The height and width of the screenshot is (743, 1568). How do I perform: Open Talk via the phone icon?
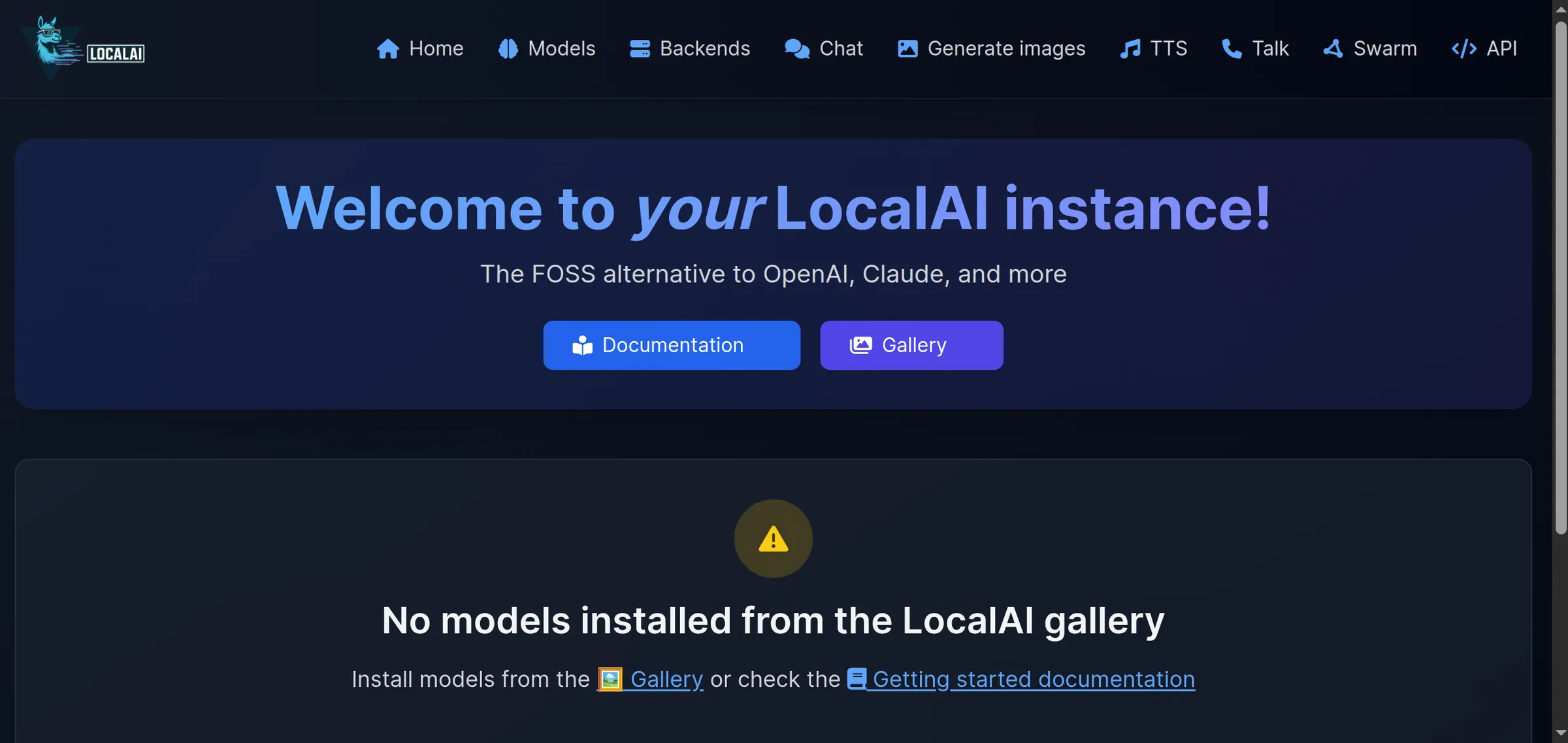point(1231,48)
